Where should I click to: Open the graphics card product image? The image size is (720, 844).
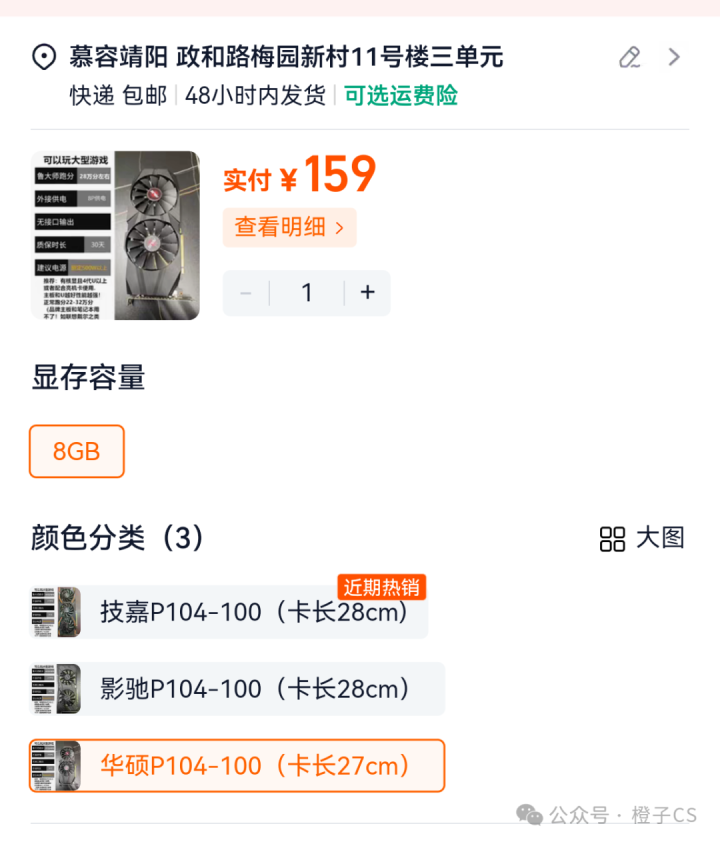point(116,235)
